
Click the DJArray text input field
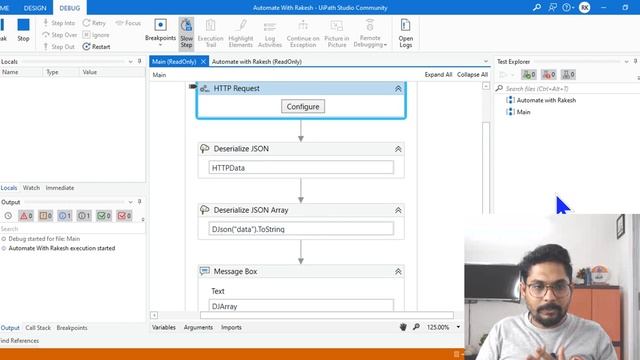coord(301,305)
